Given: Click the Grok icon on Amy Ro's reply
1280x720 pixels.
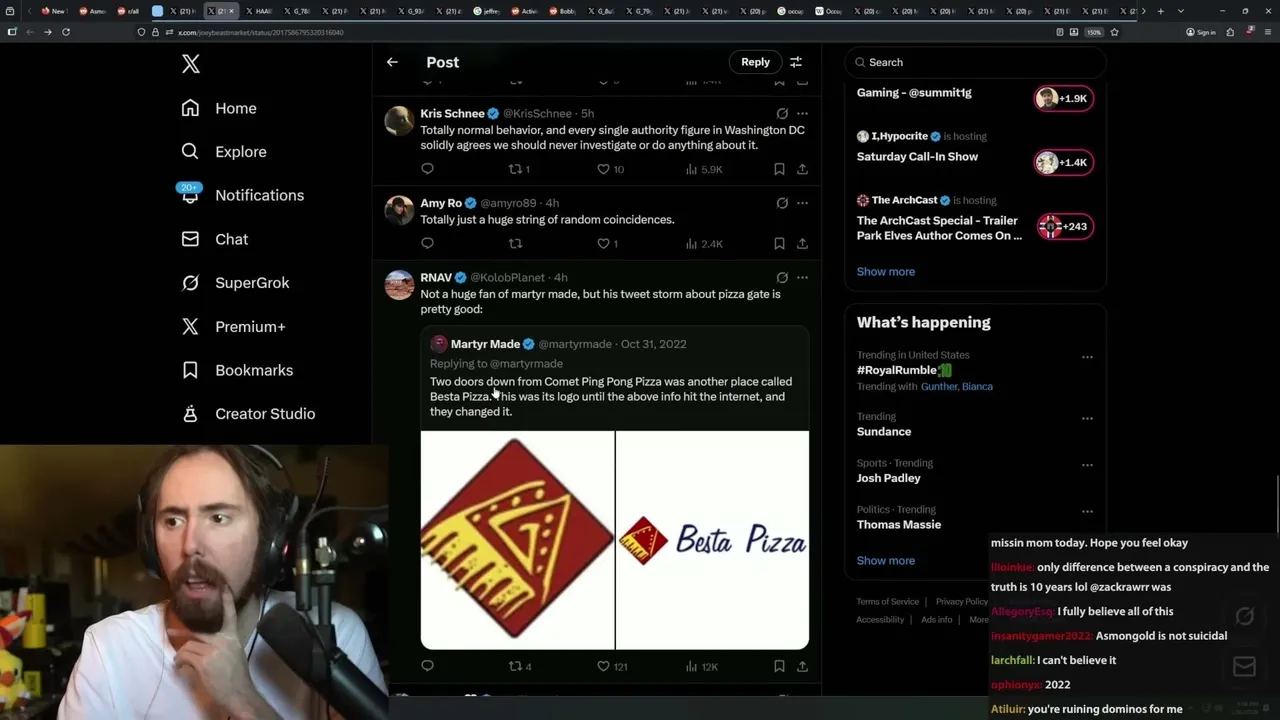Looking at the screenshot, I should point(782,203).
